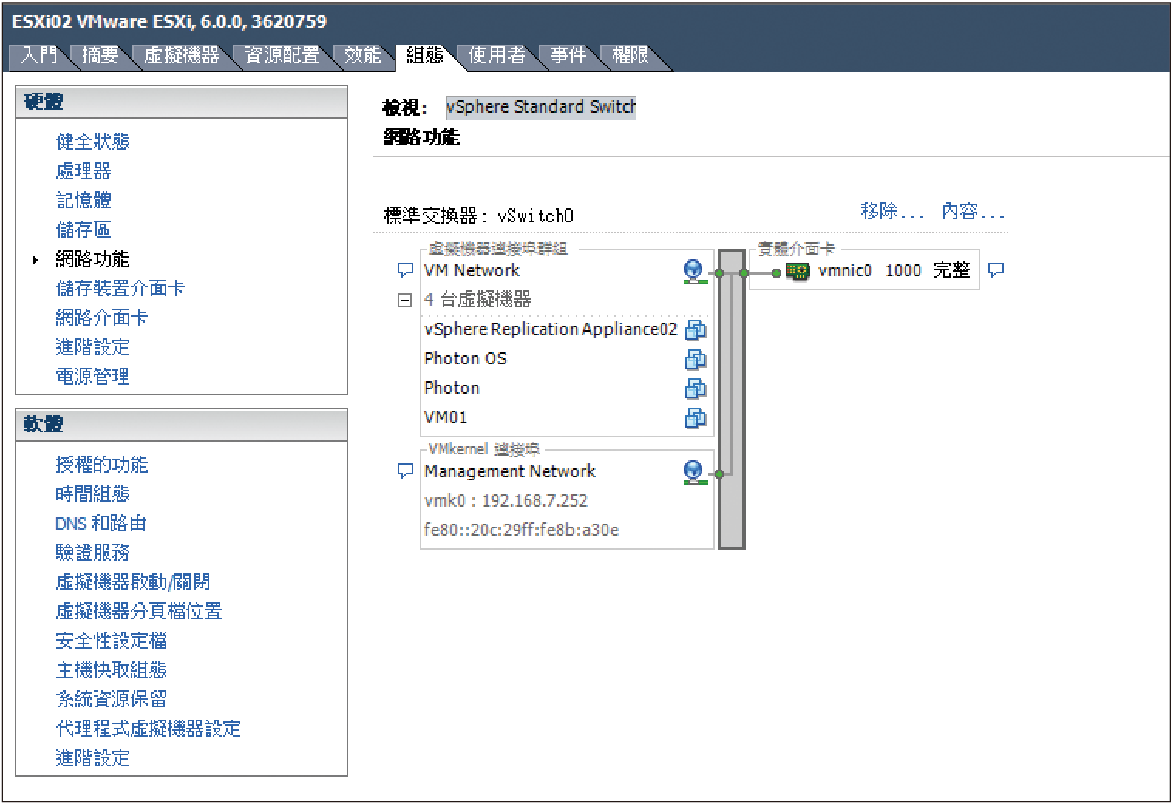Go to the 效能 tab
Image resolution: width=1173 pixels, height=805 pixels.
coord(363,55)
